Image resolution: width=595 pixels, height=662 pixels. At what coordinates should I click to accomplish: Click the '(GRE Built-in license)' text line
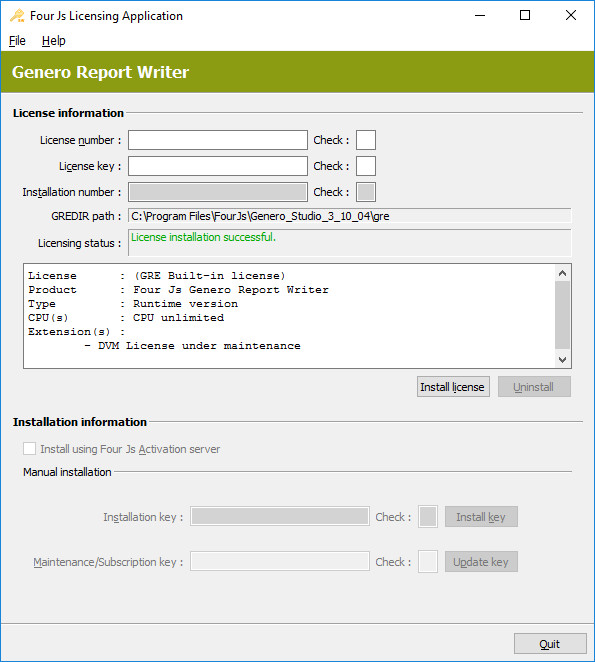point(209,276)
